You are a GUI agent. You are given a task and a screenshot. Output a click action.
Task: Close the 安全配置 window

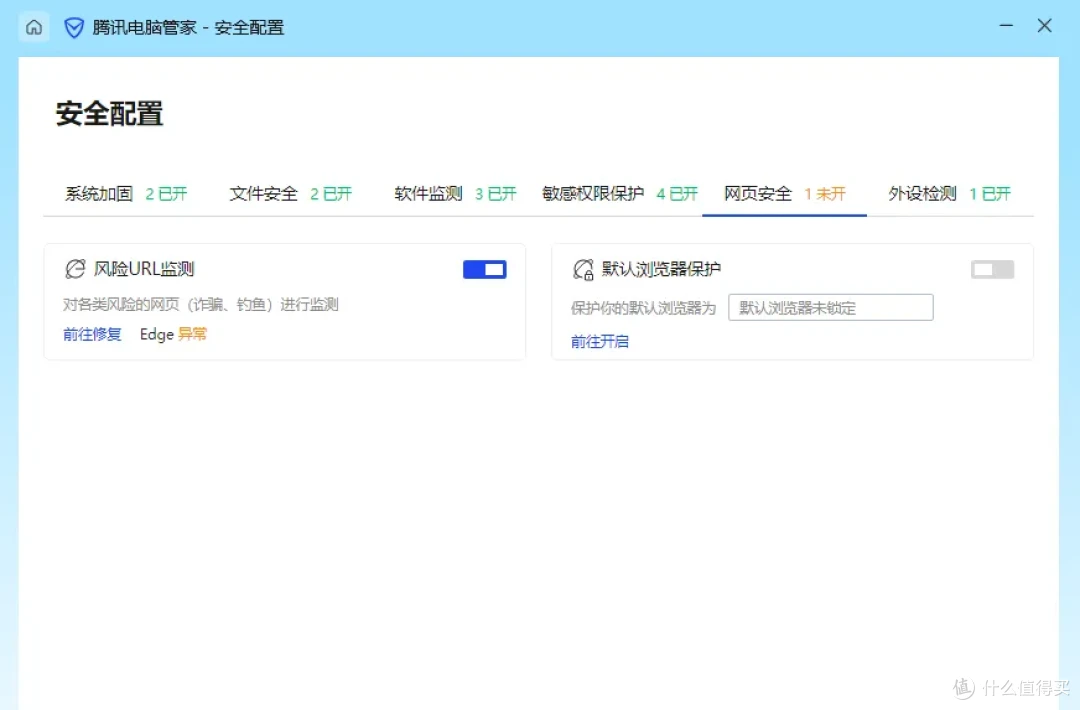[x=1044, y=26]
